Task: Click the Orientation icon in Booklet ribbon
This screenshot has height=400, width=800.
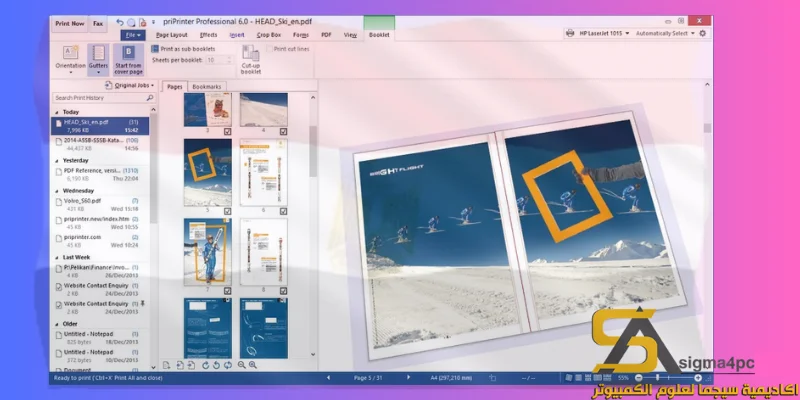Action: click(x=70, y=53)
